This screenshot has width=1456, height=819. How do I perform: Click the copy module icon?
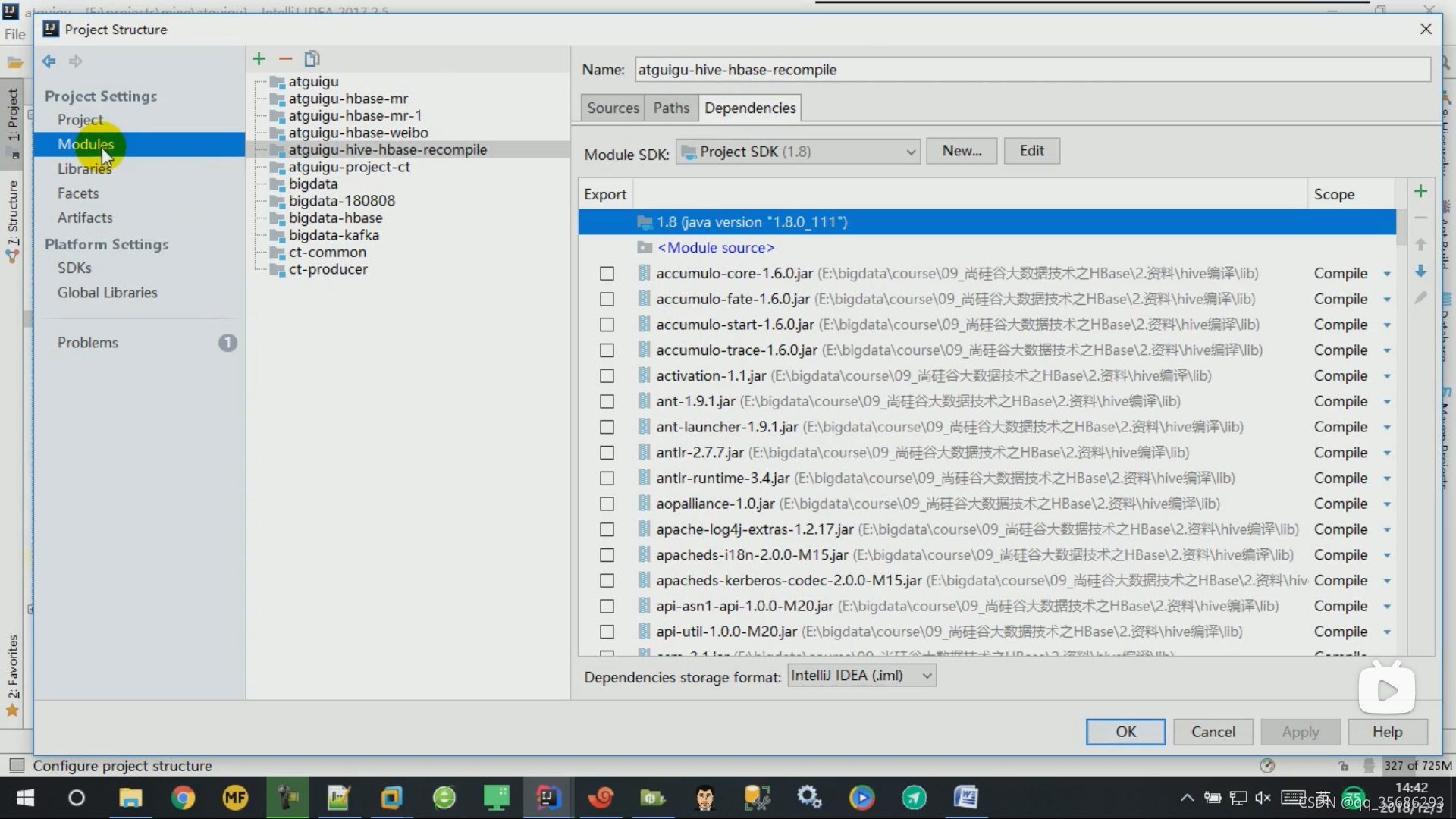point(312,59)
